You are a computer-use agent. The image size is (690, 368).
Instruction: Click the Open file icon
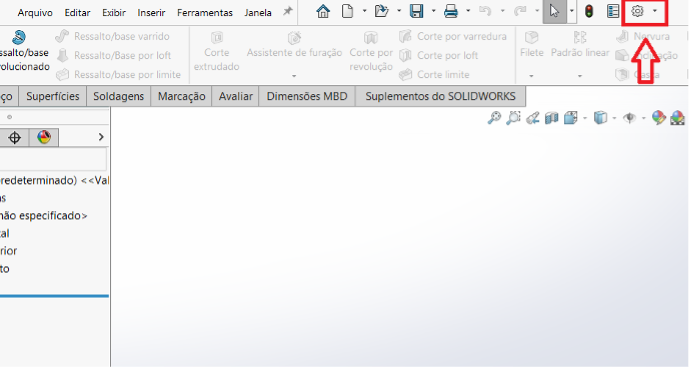click(381, 11)
